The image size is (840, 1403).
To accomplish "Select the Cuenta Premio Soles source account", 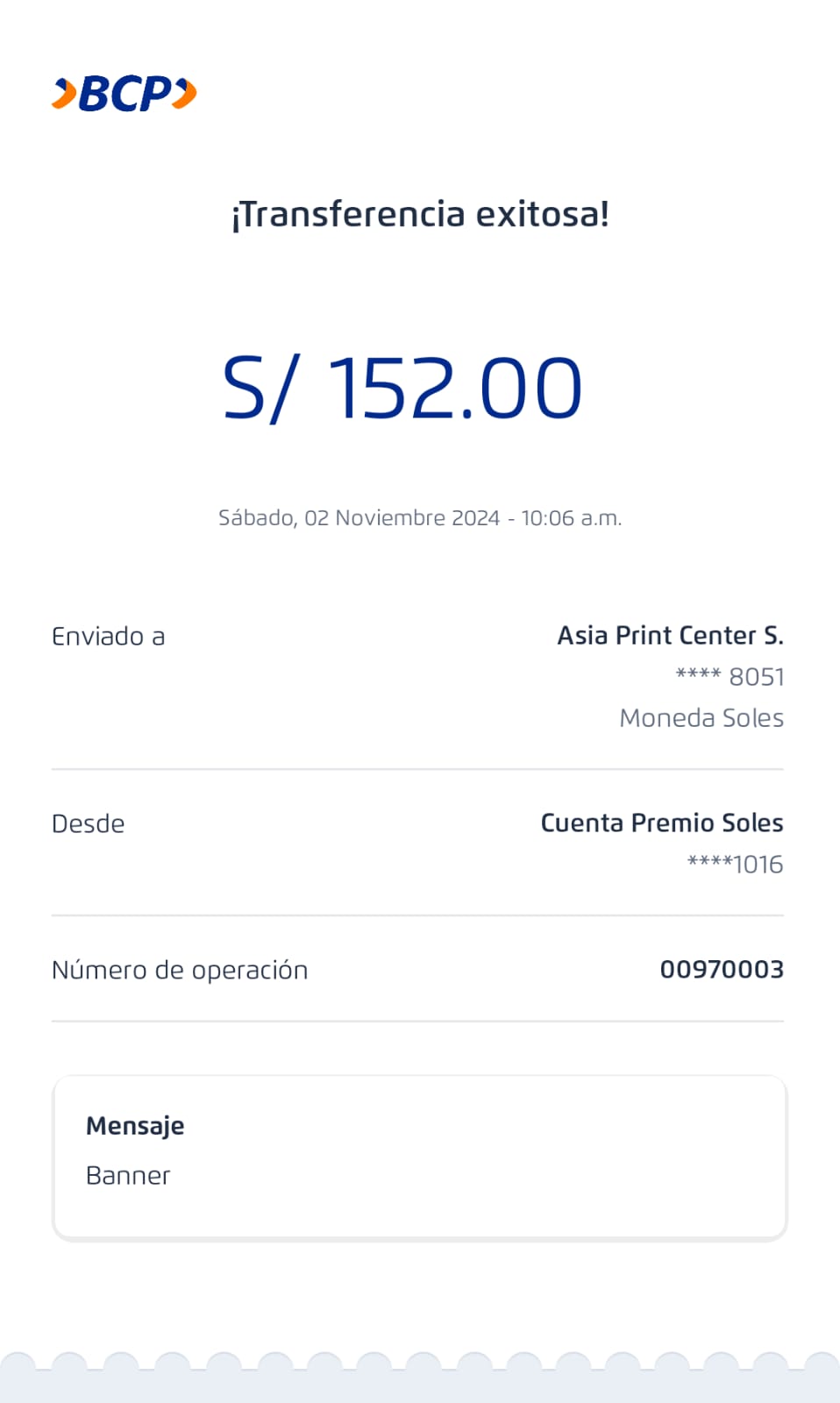I will [x=661, y=823].
